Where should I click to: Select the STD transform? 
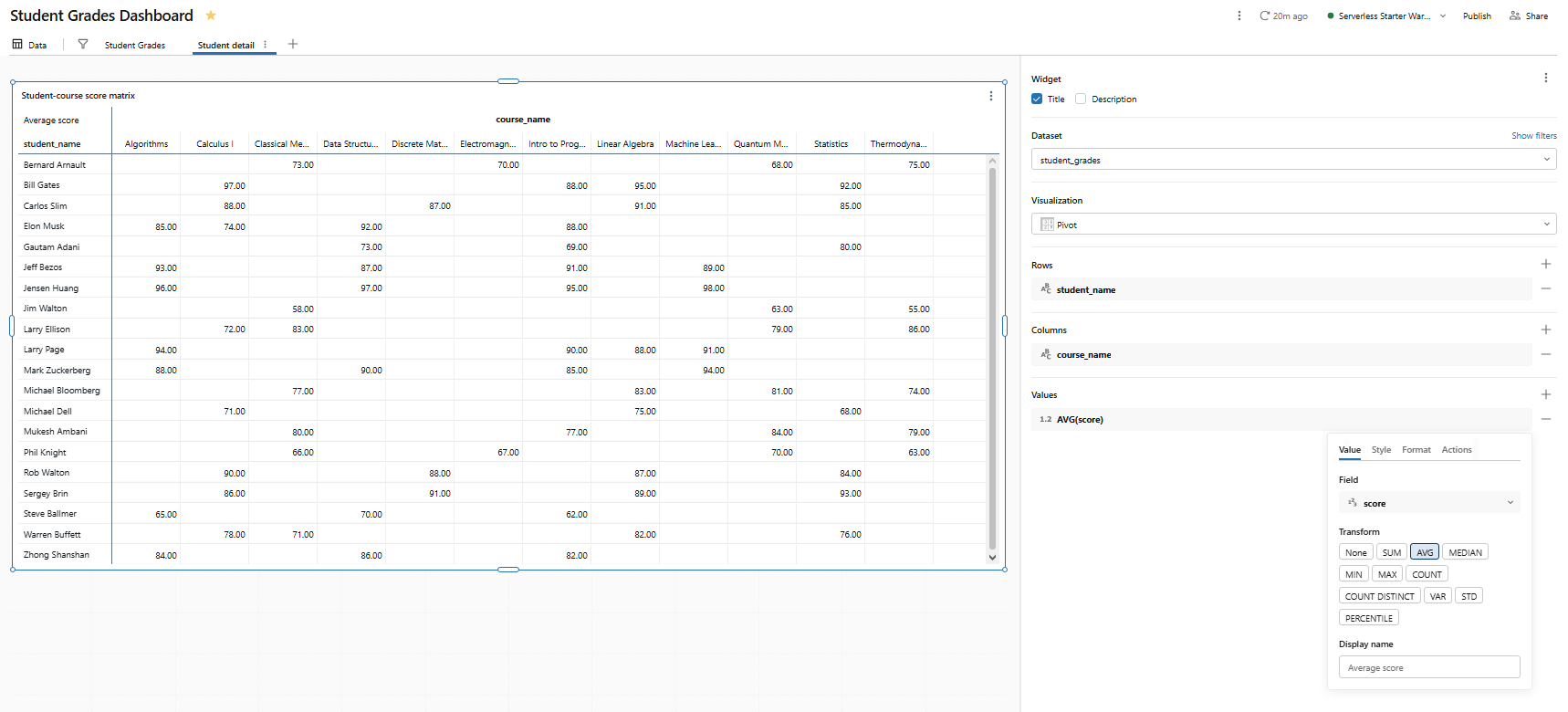[x=1469, y=596]
